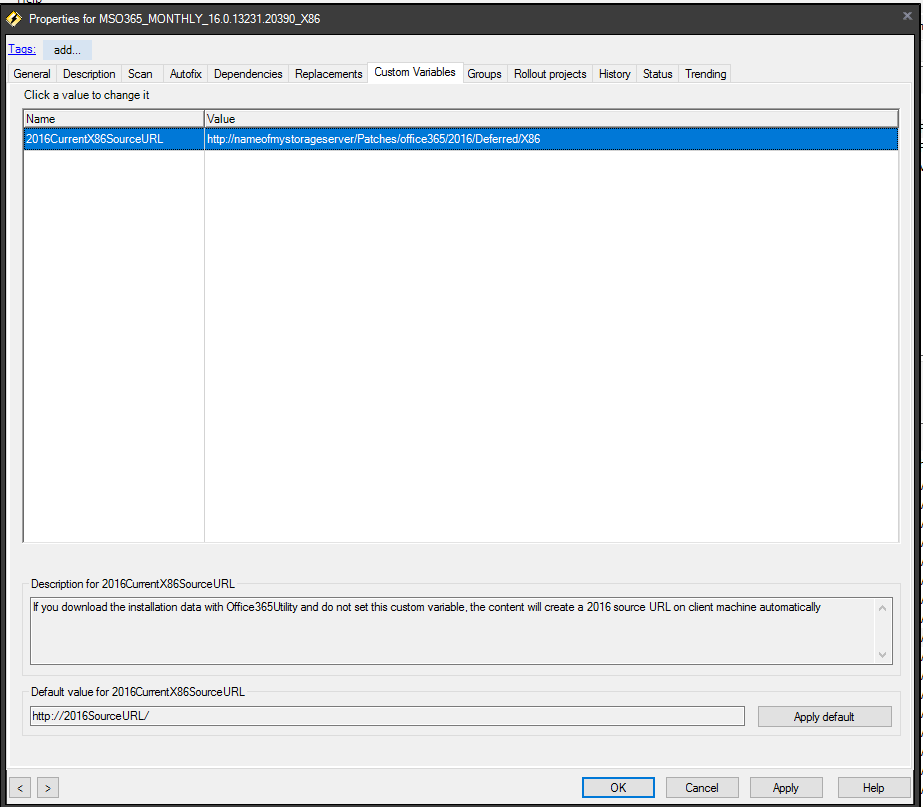Open the Dependencies tab
This screenshot has height=807, width=923.
[247, 73]
